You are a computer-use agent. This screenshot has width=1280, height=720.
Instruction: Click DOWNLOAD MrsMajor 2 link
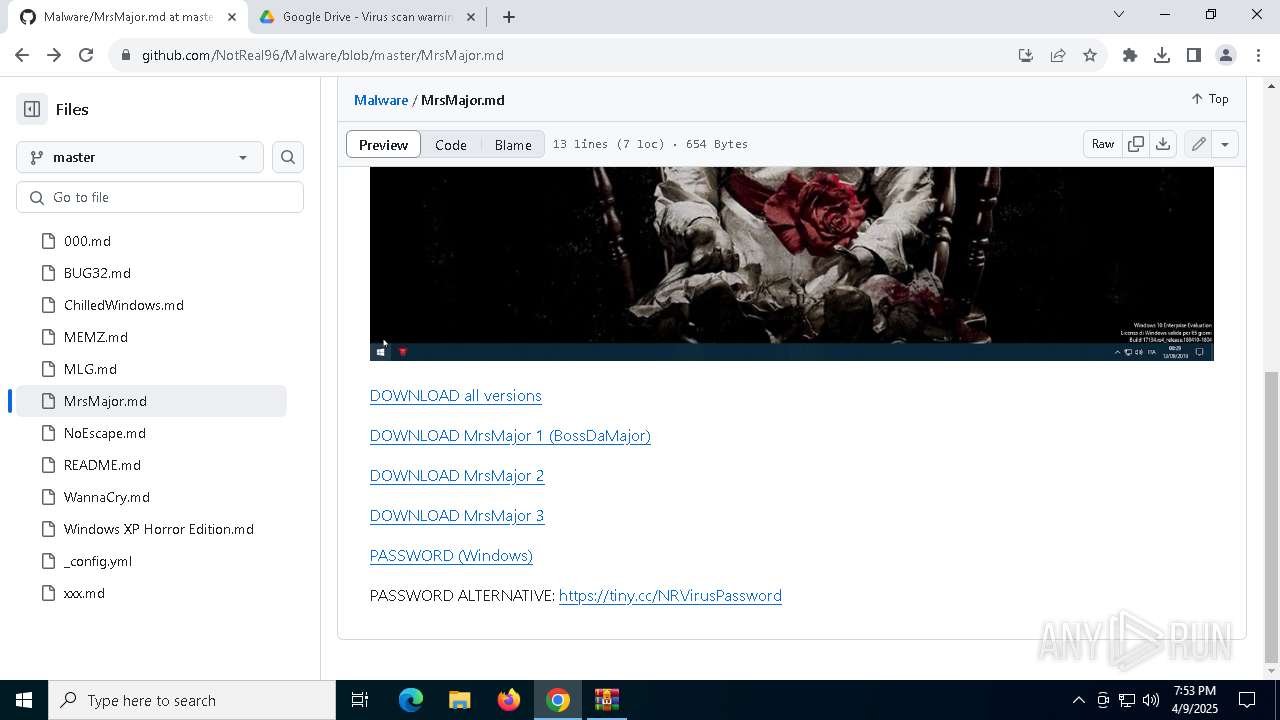[x=457, y=476]
